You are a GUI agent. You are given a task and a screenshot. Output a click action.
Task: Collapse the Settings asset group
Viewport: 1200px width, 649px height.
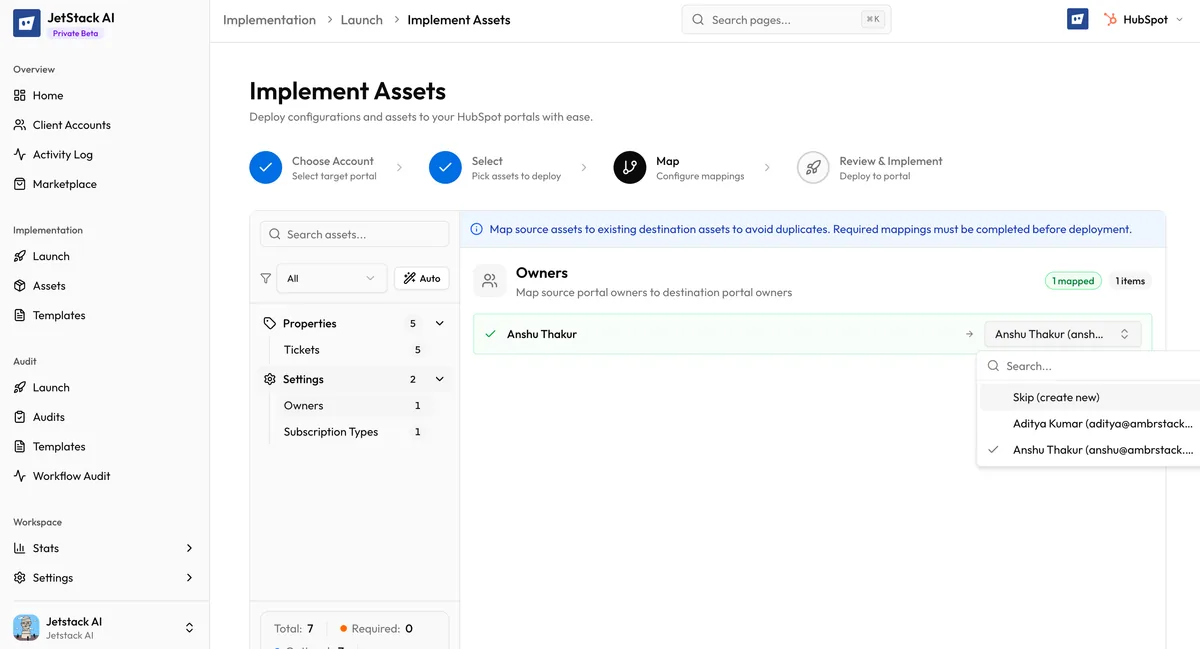pyautogui.click(x=438, y=379)
